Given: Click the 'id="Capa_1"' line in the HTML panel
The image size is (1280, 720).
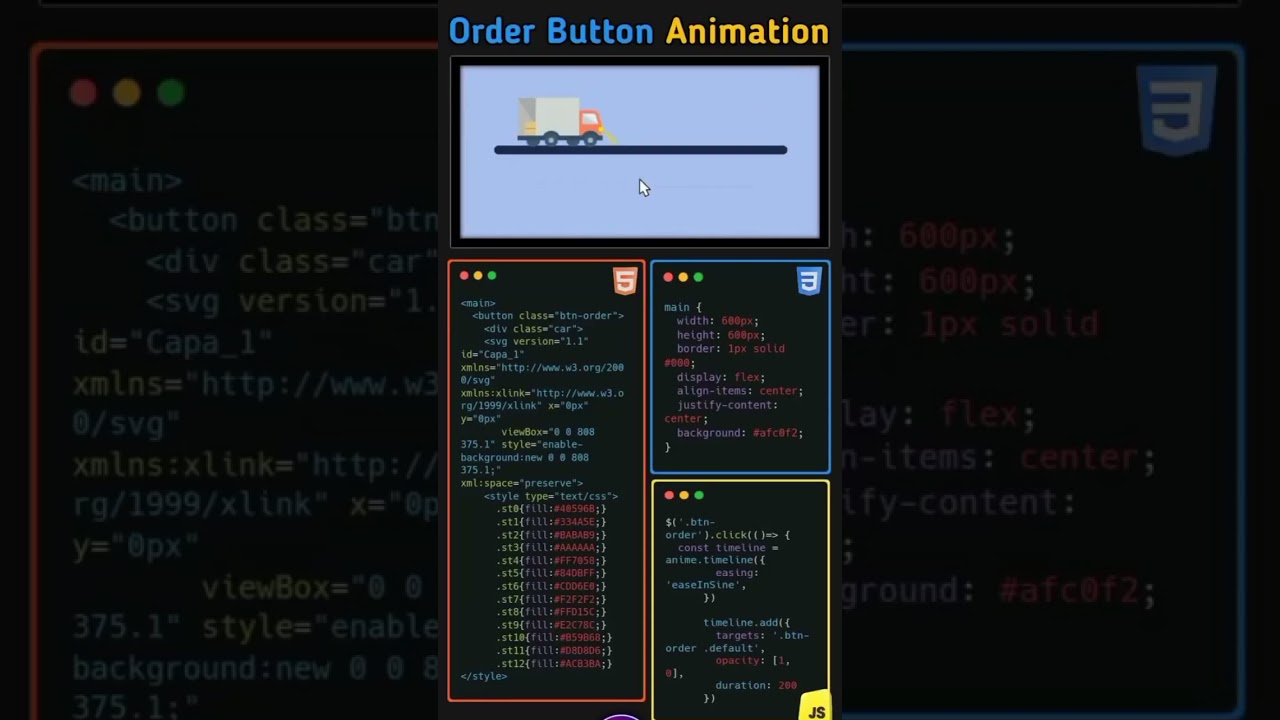Looking at the screenshot, I should pos(493,355).
